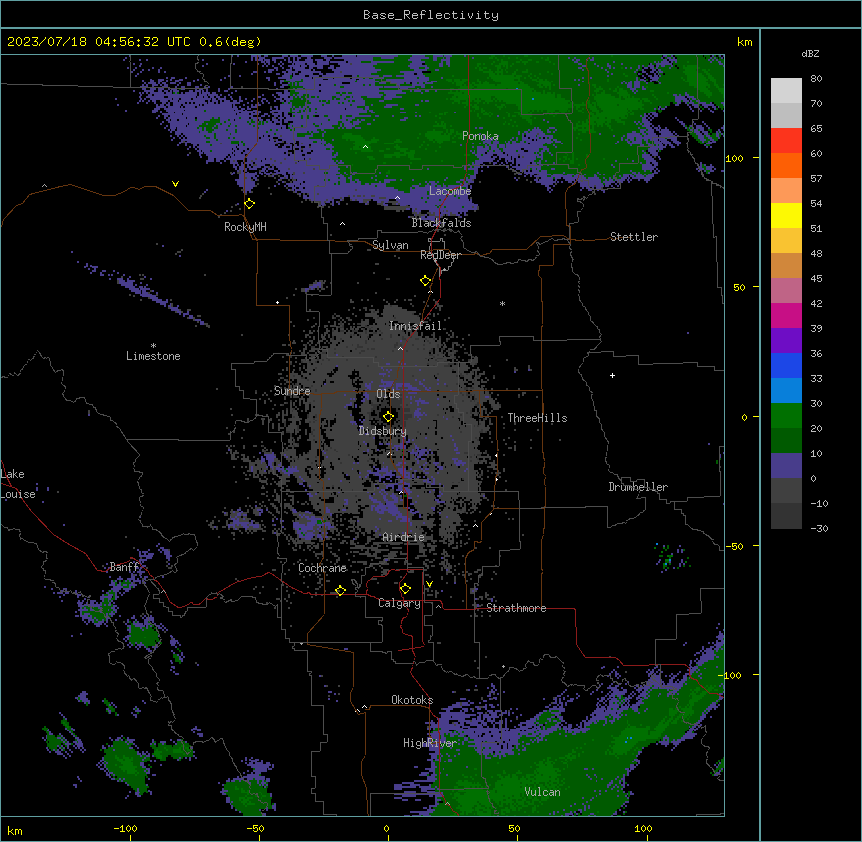Viewport: 862px width, 842px height.
Task: Click the yellow marker south of RedDeer
Action: pyautogui.click(x=426, y=281)
